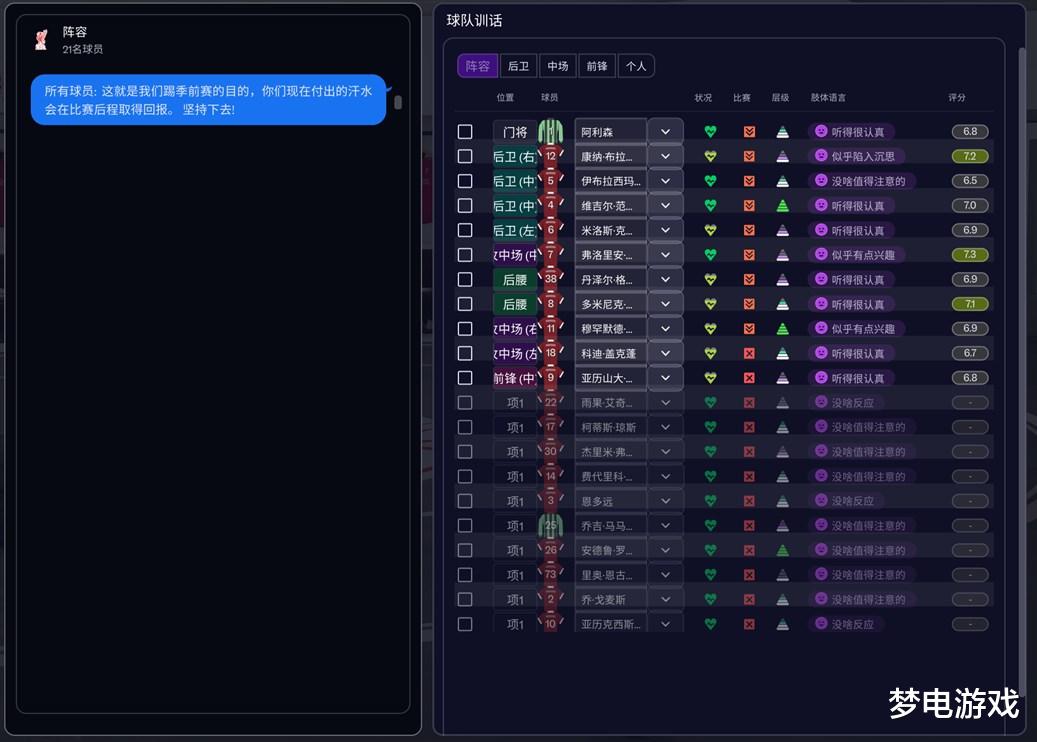Click the number 12 shirt icon
This screenshot has width=1037, height=742.
click(x=550, y=156)
